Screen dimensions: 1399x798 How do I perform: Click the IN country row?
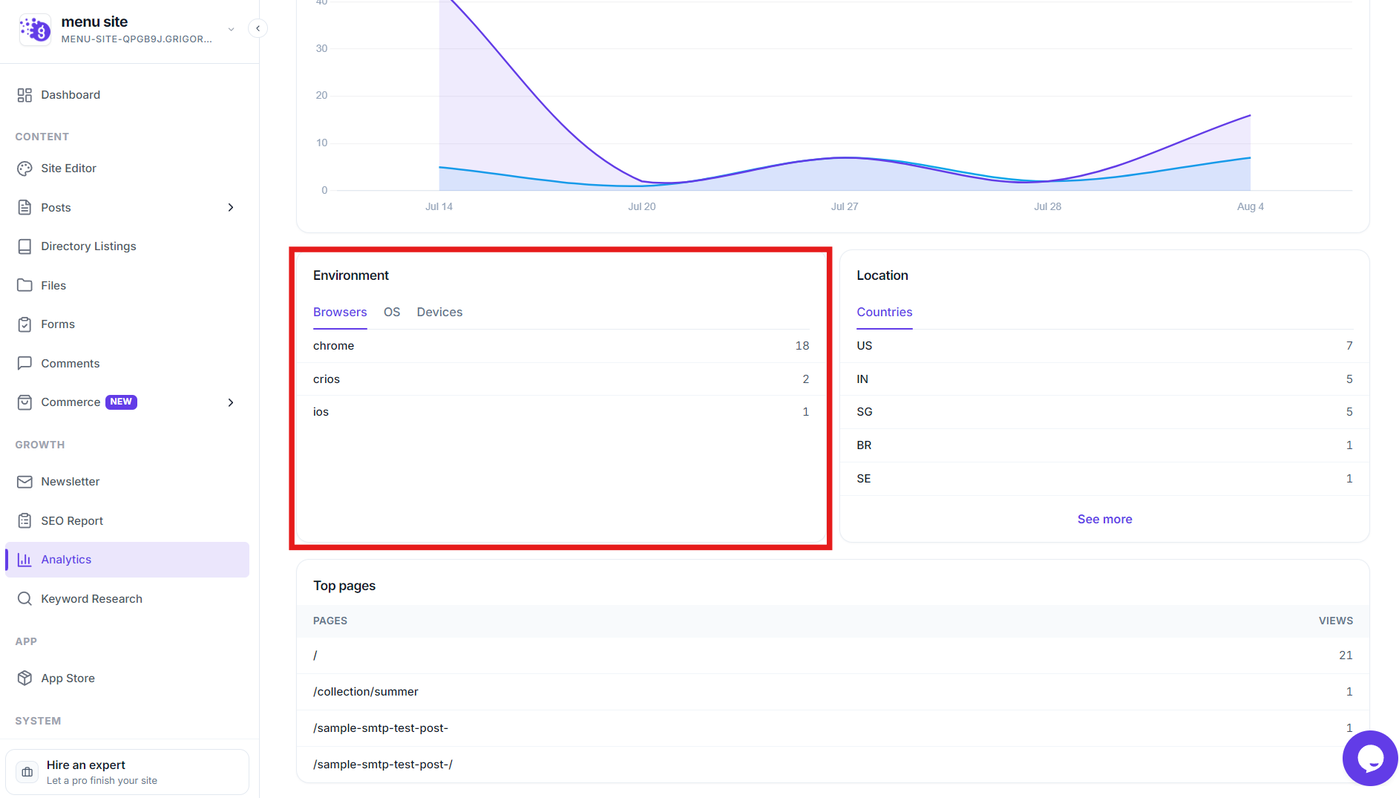(1104, 379)
